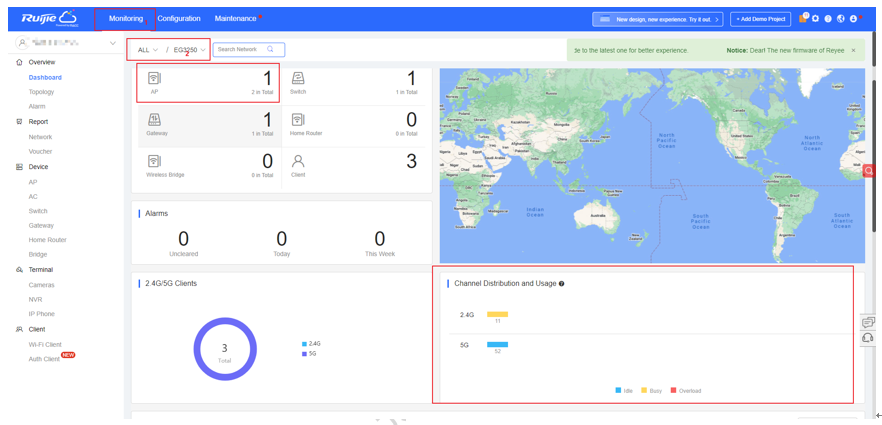Click the 5G legend swatch in clients chart
The width and height of the screenshot is (882, 425).
304,354
